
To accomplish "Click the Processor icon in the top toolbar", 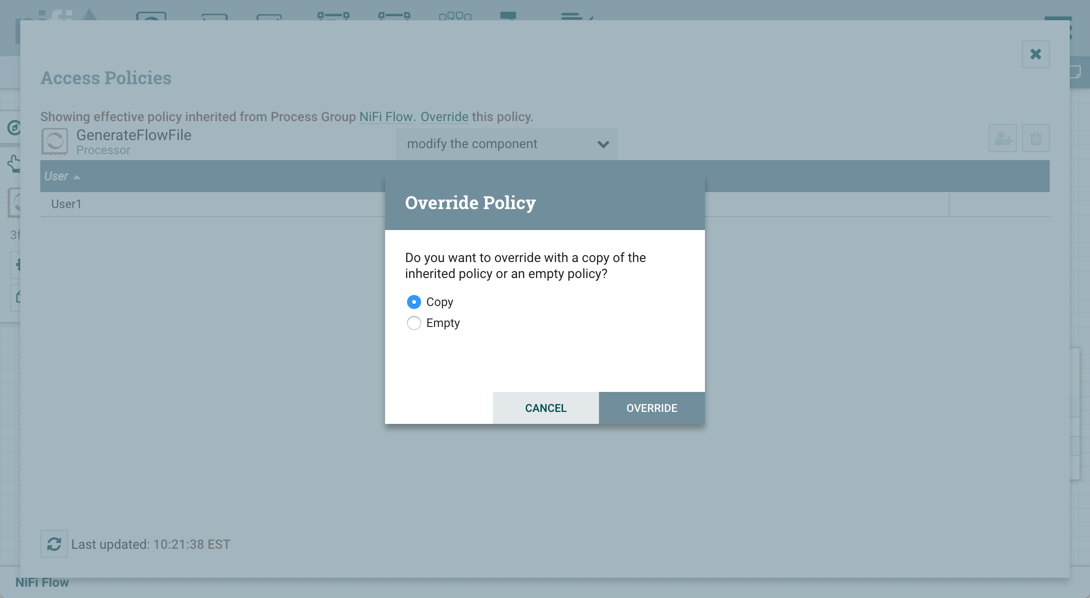I will click(x=151, y=15).
